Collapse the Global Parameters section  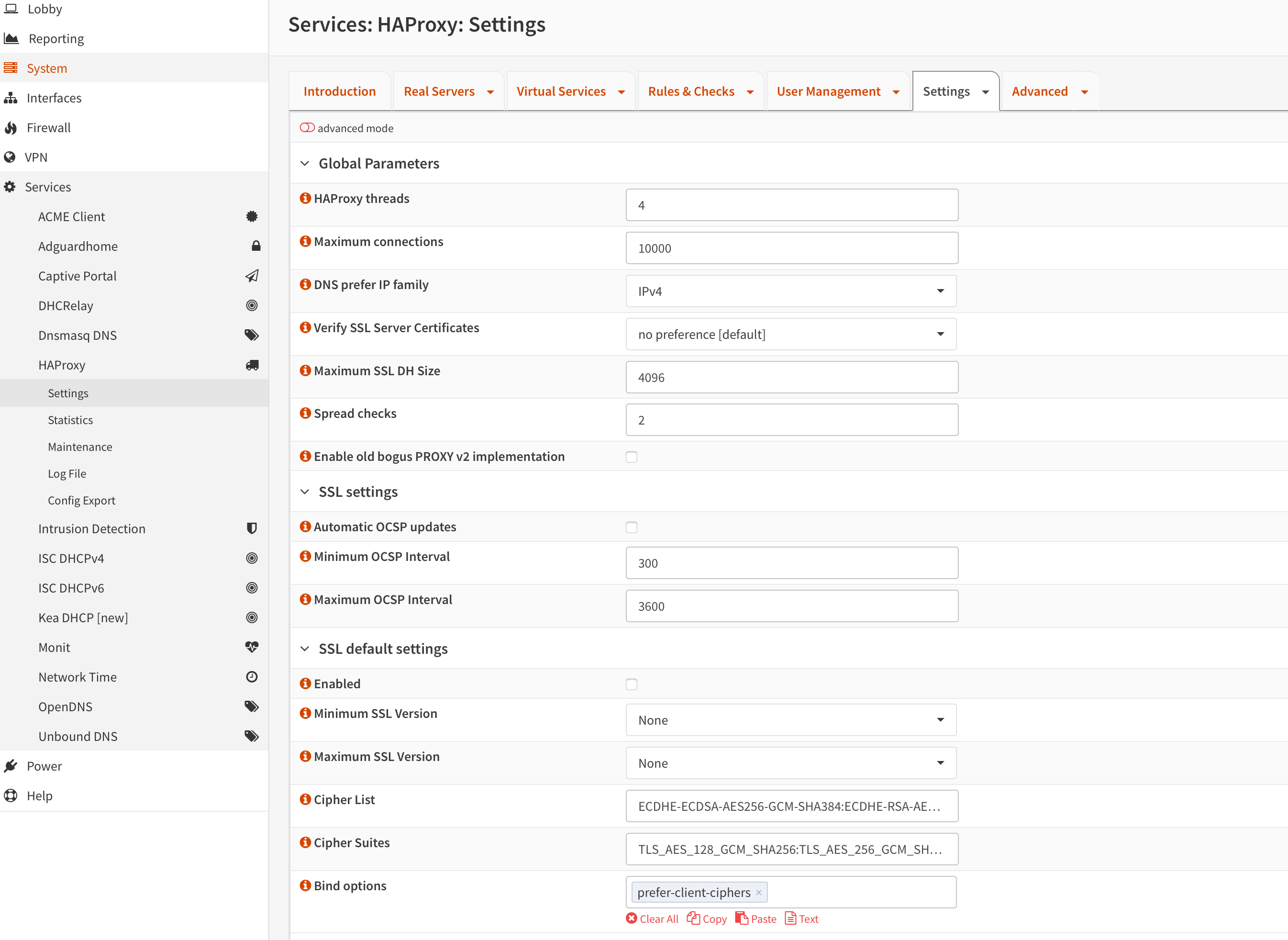305,164
